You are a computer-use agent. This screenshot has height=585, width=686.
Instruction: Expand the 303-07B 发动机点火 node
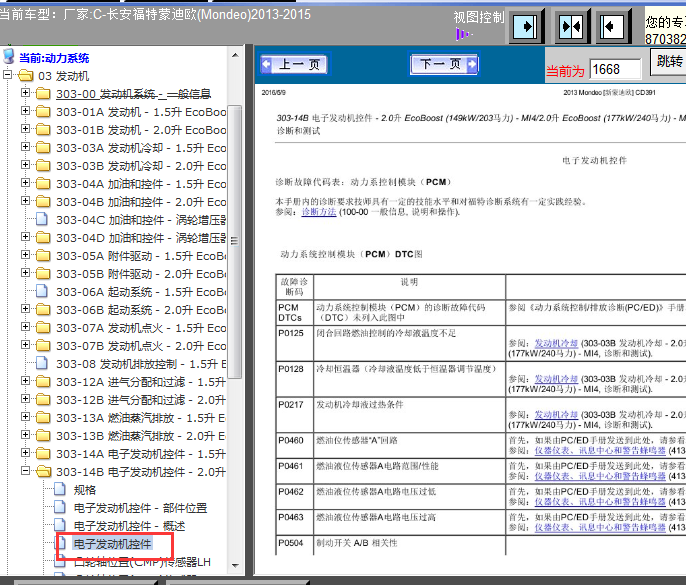click(x=25, y=344)
